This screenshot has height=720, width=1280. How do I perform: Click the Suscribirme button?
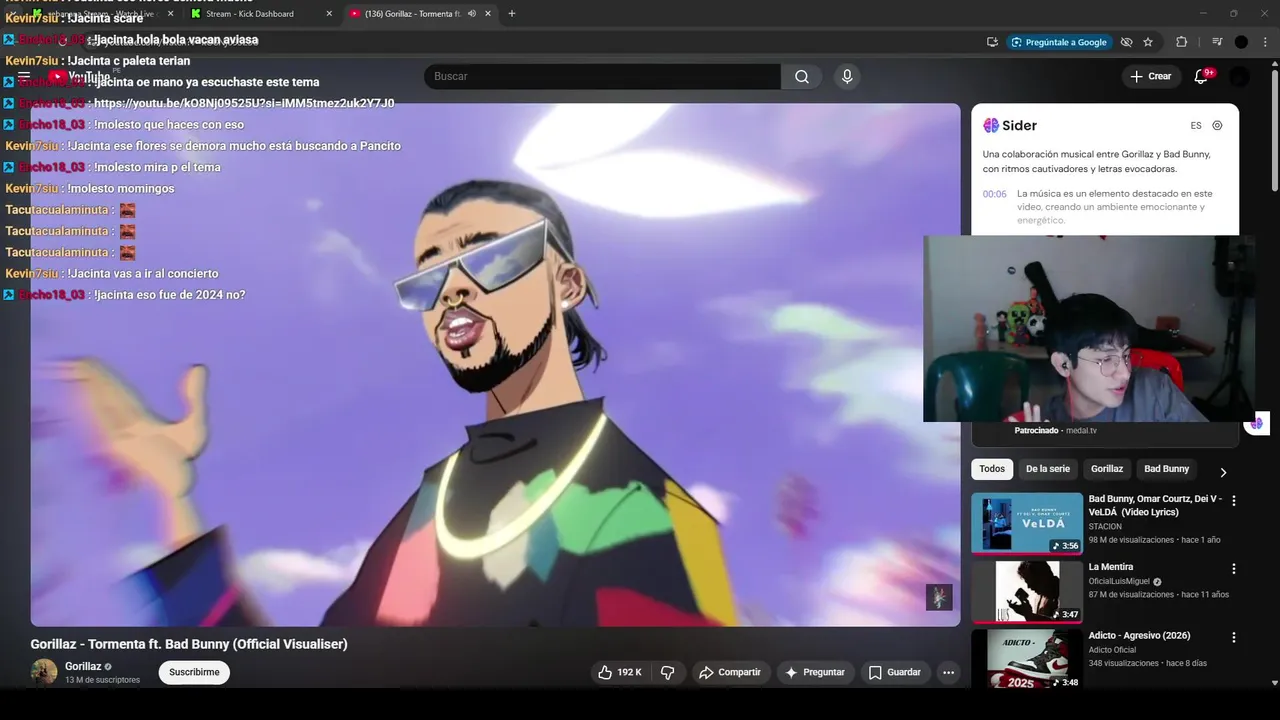tap(194, 672)
